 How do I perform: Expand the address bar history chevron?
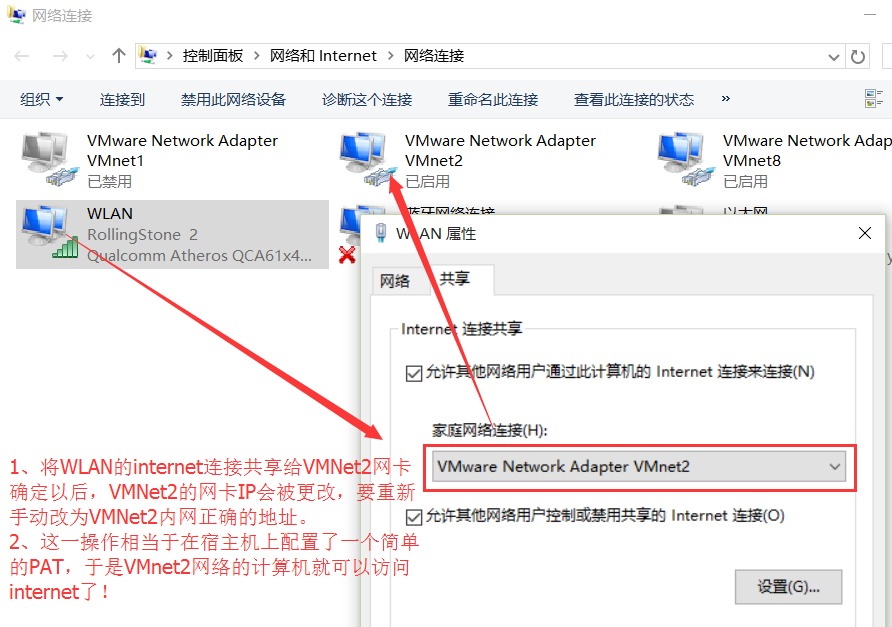(x=833, y=56)
